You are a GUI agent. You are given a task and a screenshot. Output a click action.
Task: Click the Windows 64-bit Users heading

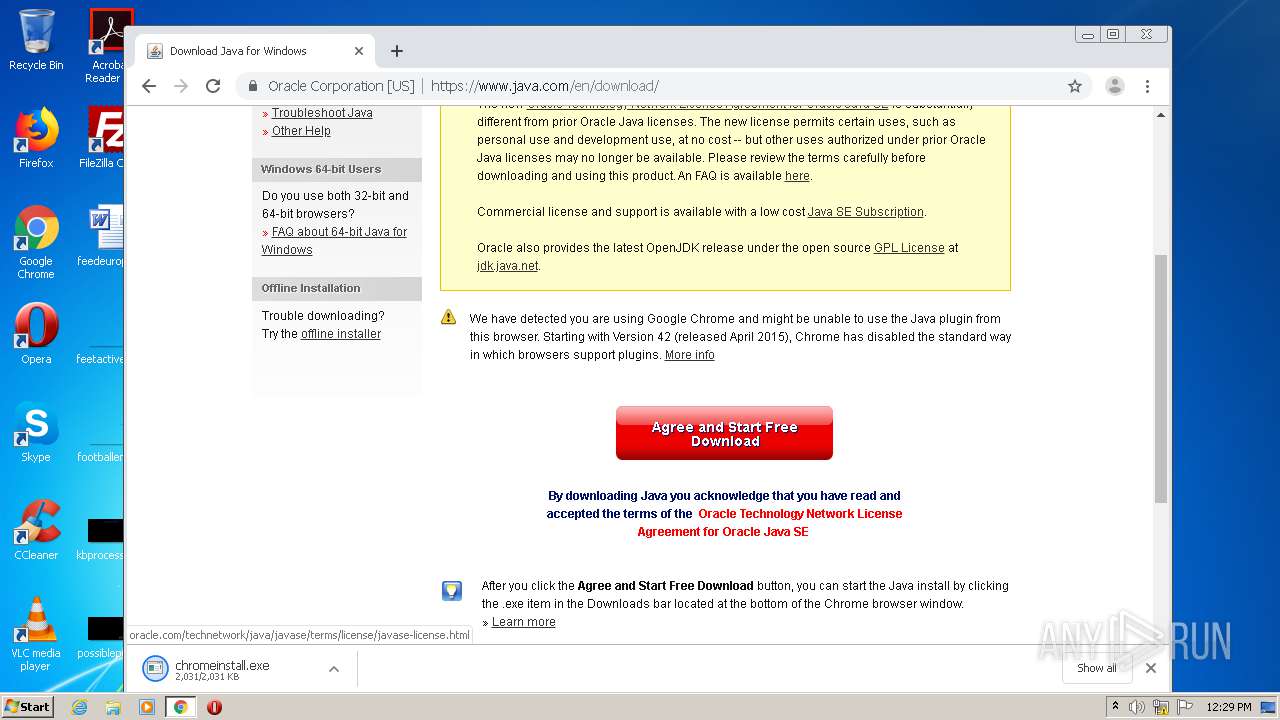tap(321, 169)
